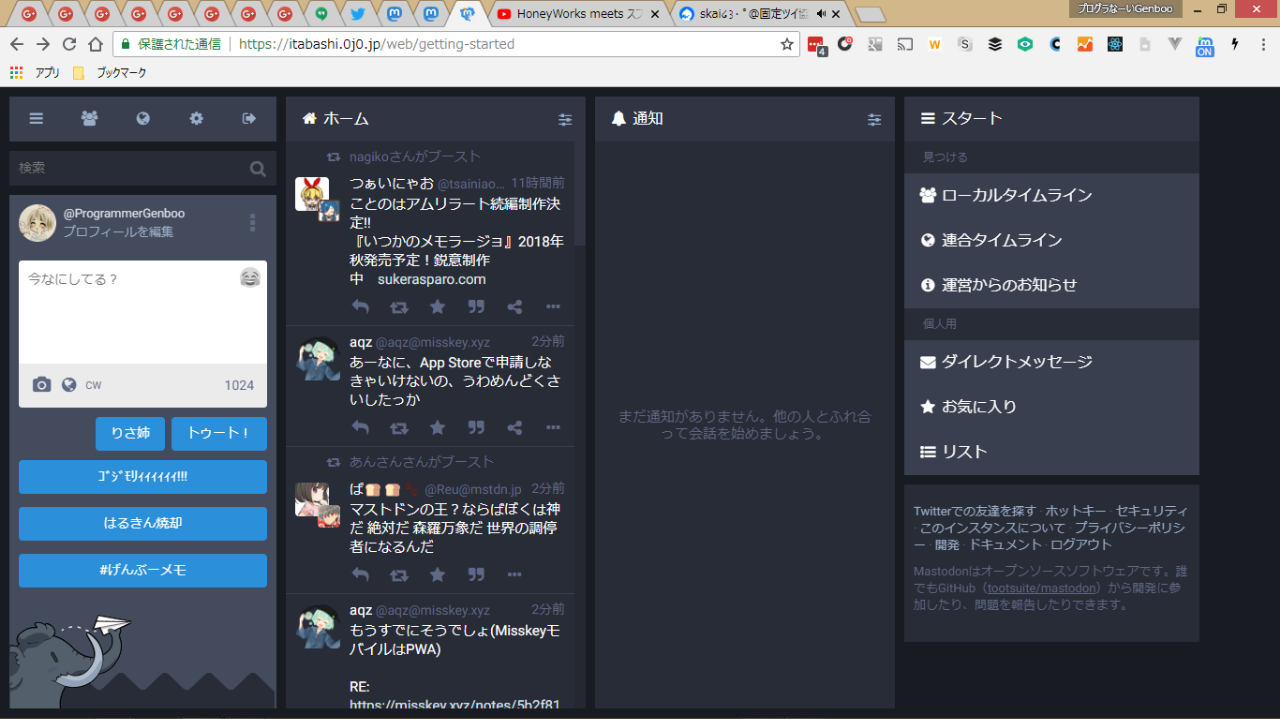Click the logout arrow icon

pos(249,118)
